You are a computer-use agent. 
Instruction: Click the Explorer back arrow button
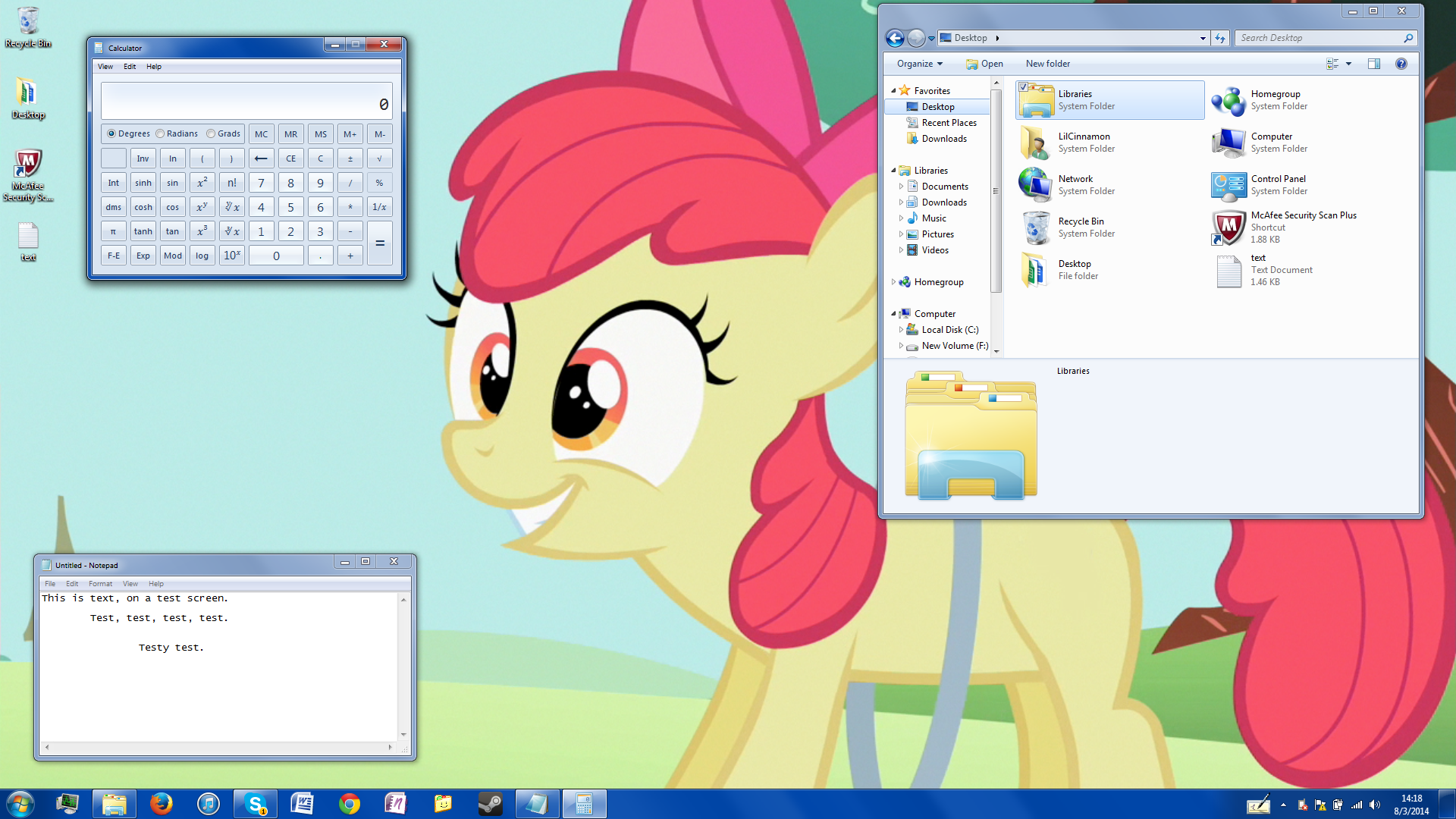point(895,38)
